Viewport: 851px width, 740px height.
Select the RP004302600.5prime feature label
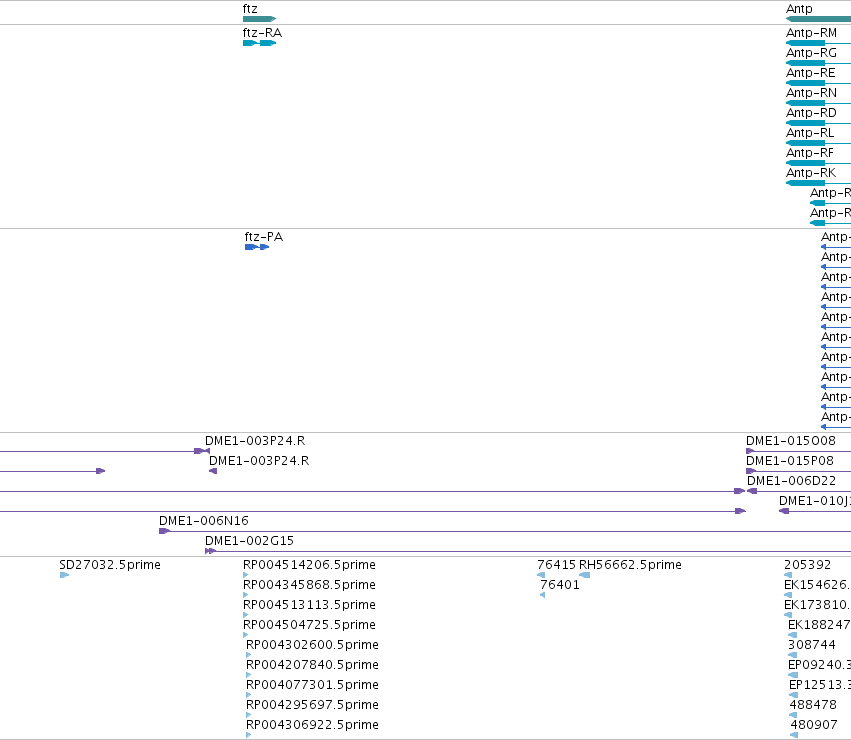[x=313, y=645]
